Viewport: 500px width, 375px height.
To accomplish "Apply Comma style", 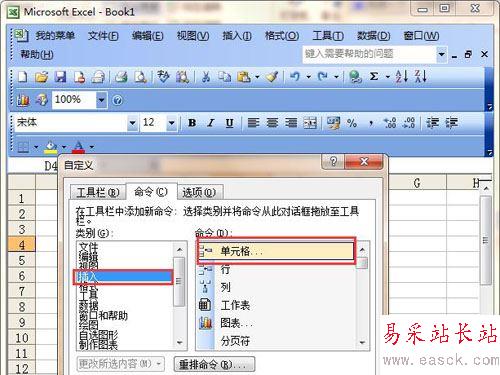I will click(371, 124).
